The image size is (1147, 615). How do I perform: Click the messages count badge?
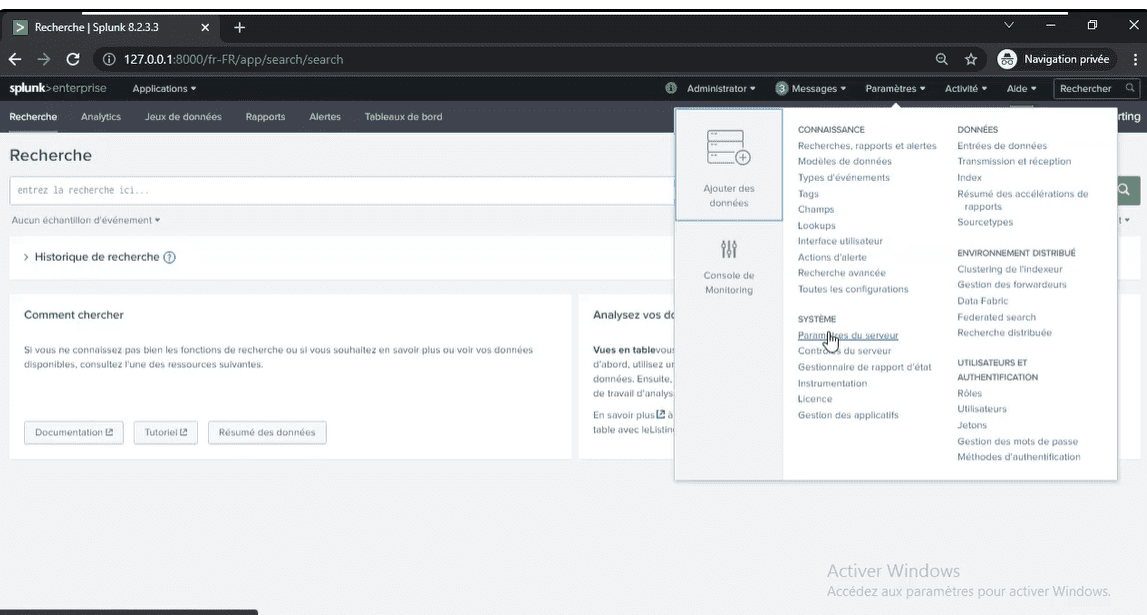tap(781, 88)
